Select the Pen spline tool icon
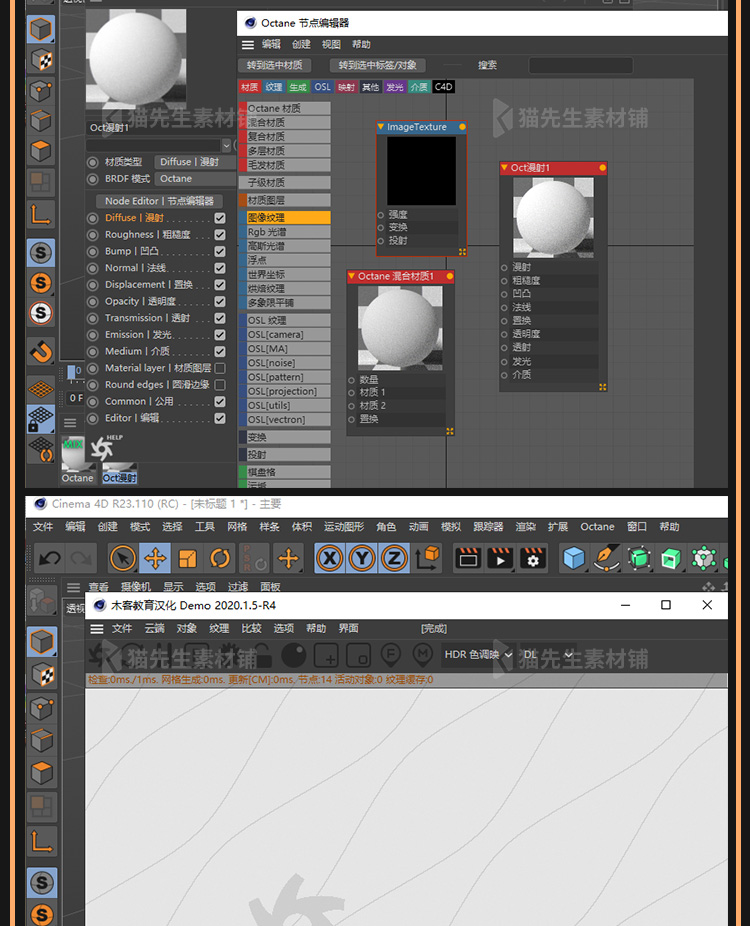The height and width of the screenshot is (926, 750). coord(607,559)
